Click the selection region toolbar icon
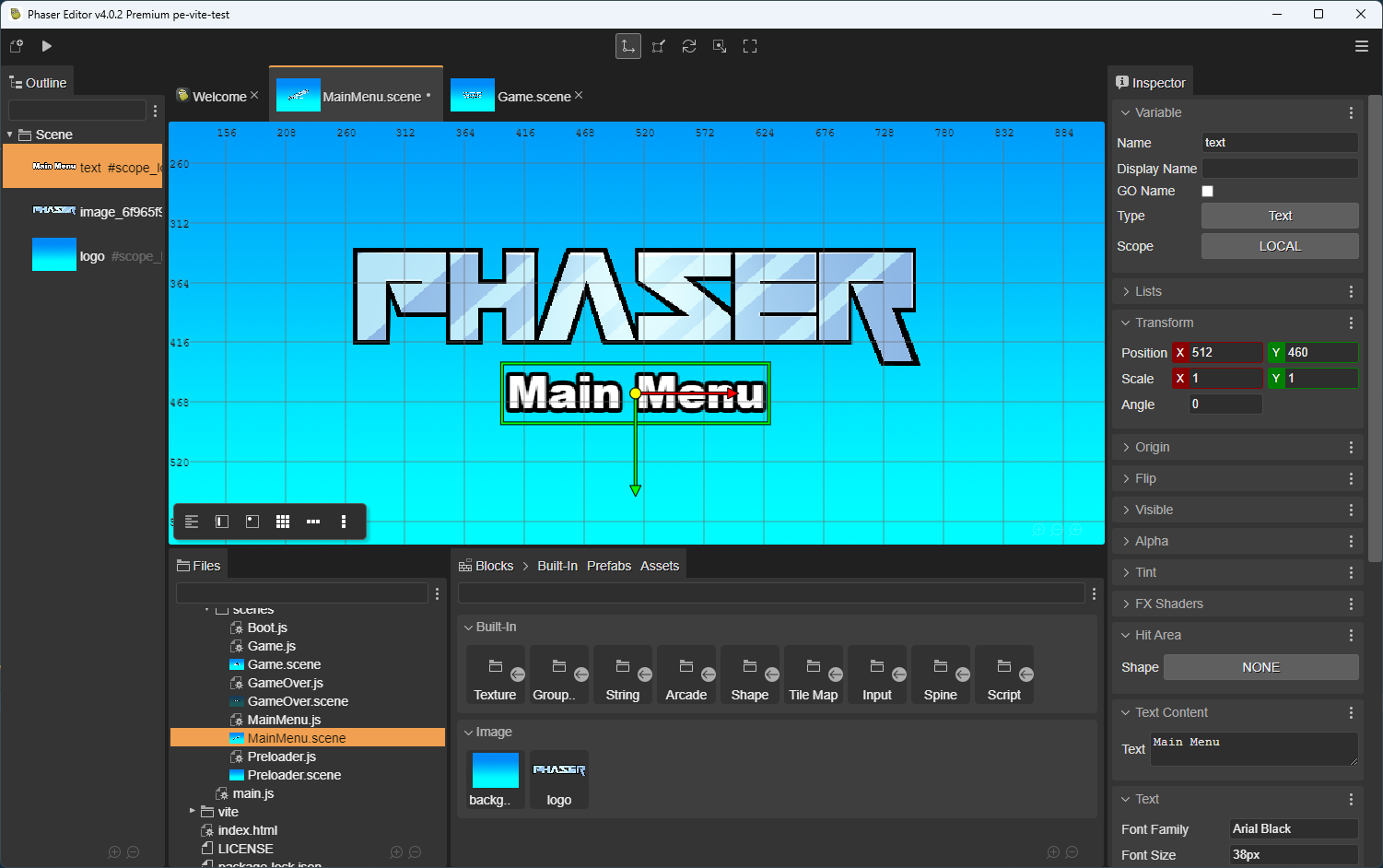 (x=720, y=46)
